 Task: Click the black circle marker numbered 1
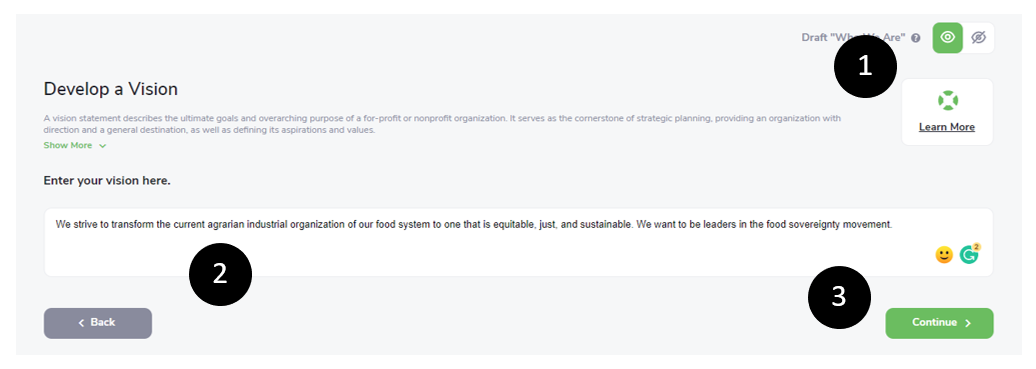pos(865,66)
